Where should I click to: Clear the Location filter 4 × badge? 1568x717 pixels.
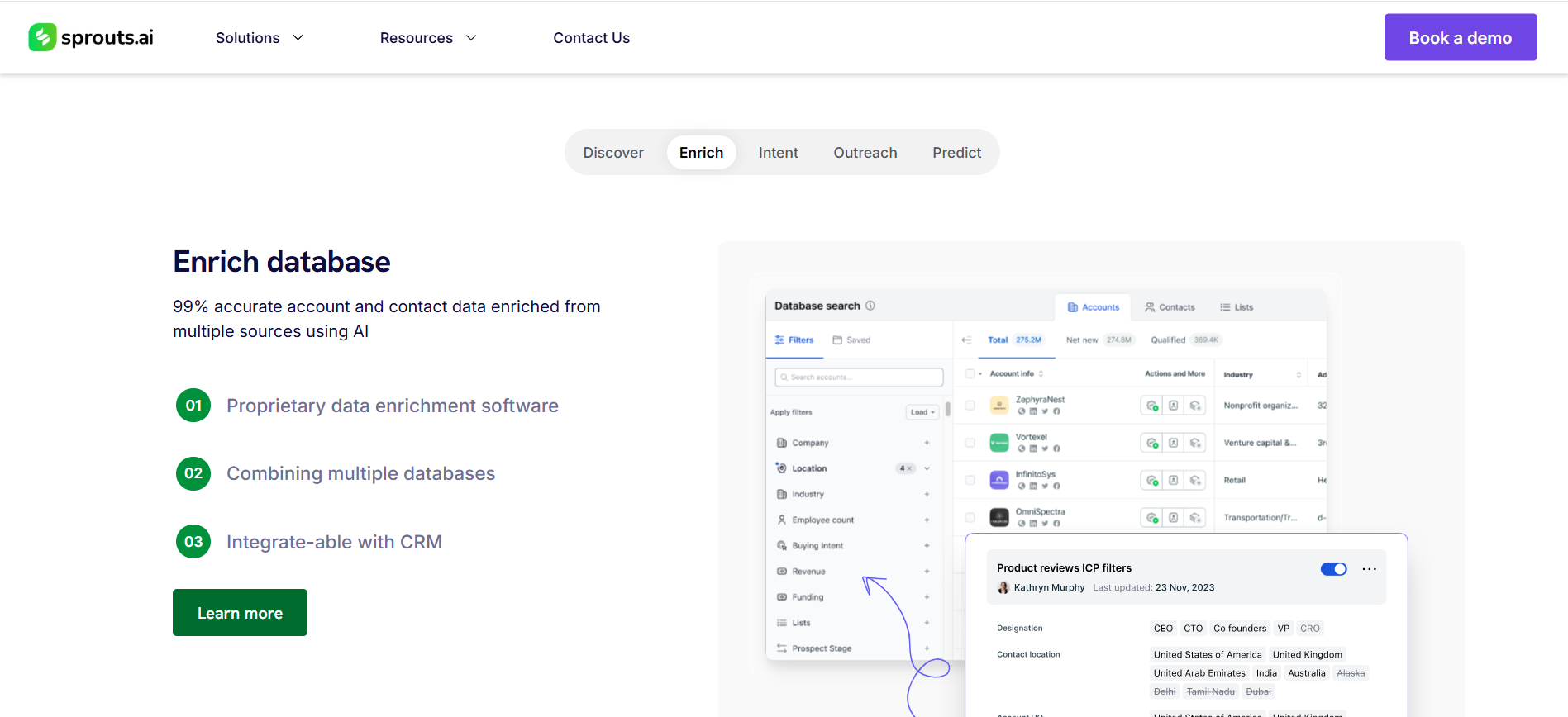pyautogui.click(x=906, y=468)
